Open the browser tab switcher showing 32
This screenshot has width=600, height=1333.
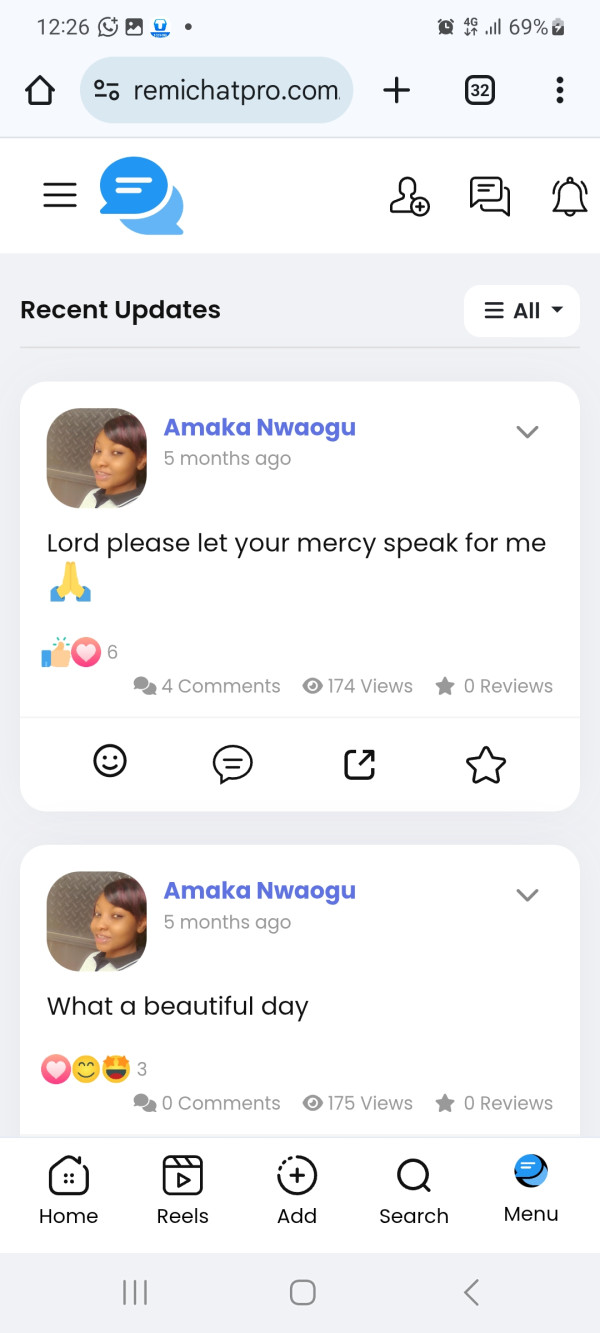(x=480, y=91)
